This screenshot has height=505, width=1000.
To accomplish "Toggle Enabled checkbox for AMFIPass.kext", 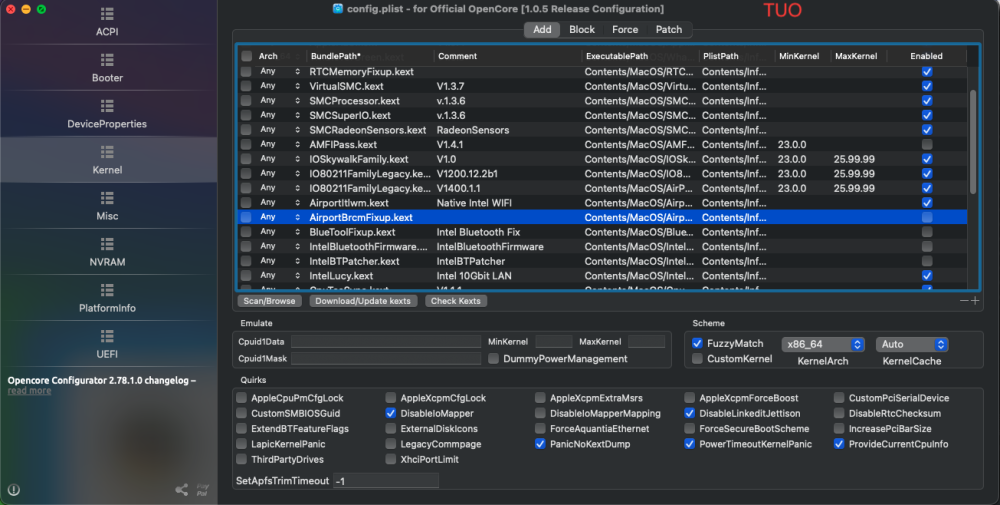I will (927, 145).
